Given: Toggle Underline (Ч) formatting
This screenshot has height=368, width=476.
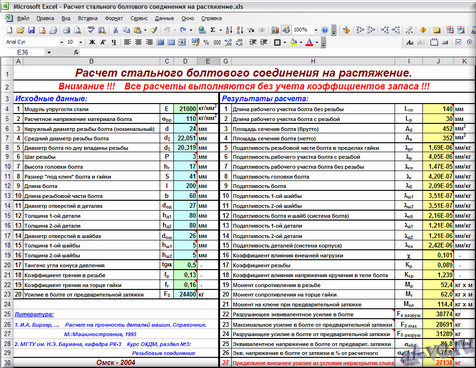Looking at the screenshot, I should tap(114, 42).
